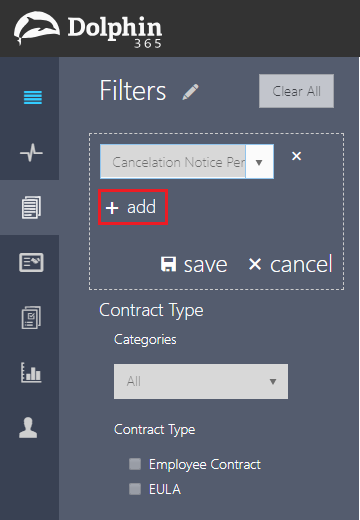Open the hamburger menu in the sidebar
The height and width of the screenshot is (520, 360).
tap(33, 97)
